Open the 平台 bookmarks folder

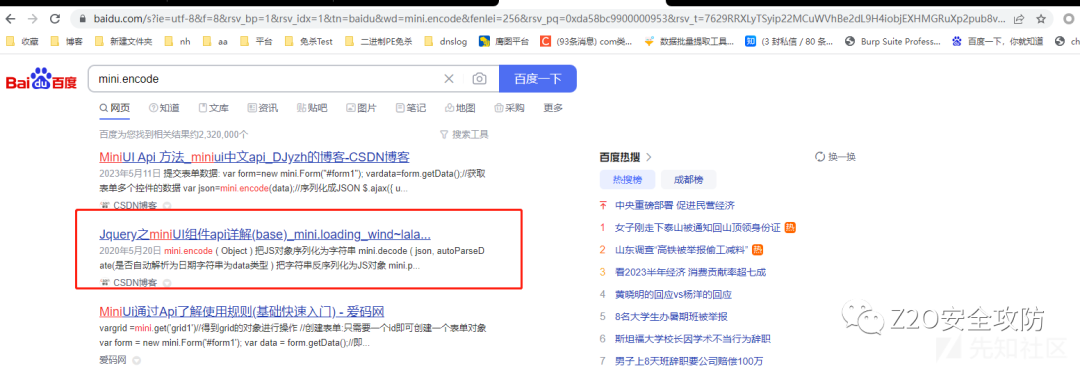[257, 41]
